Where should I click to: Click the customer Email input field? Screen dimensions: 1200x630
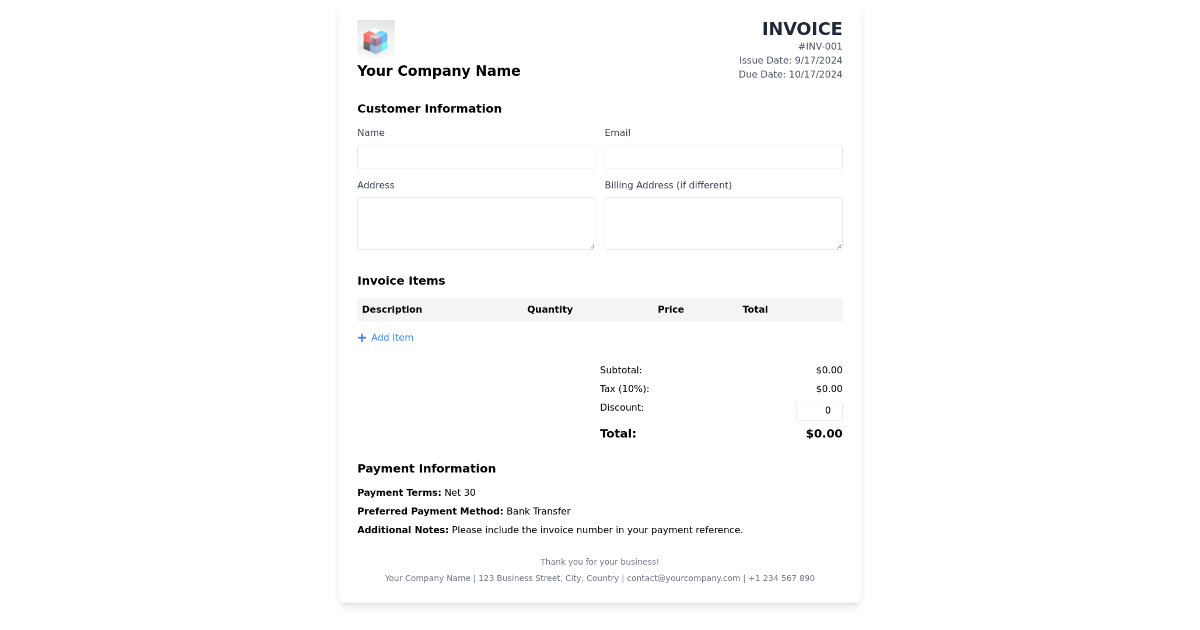(x=723, y=156)
